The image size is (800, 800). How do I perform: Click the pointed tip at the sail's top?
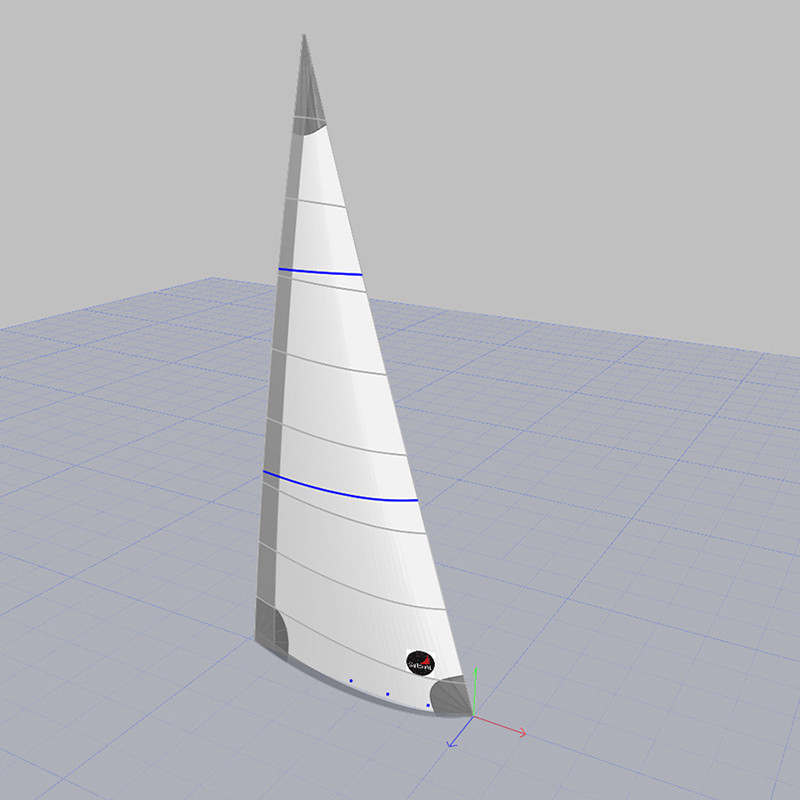[304, 38]
